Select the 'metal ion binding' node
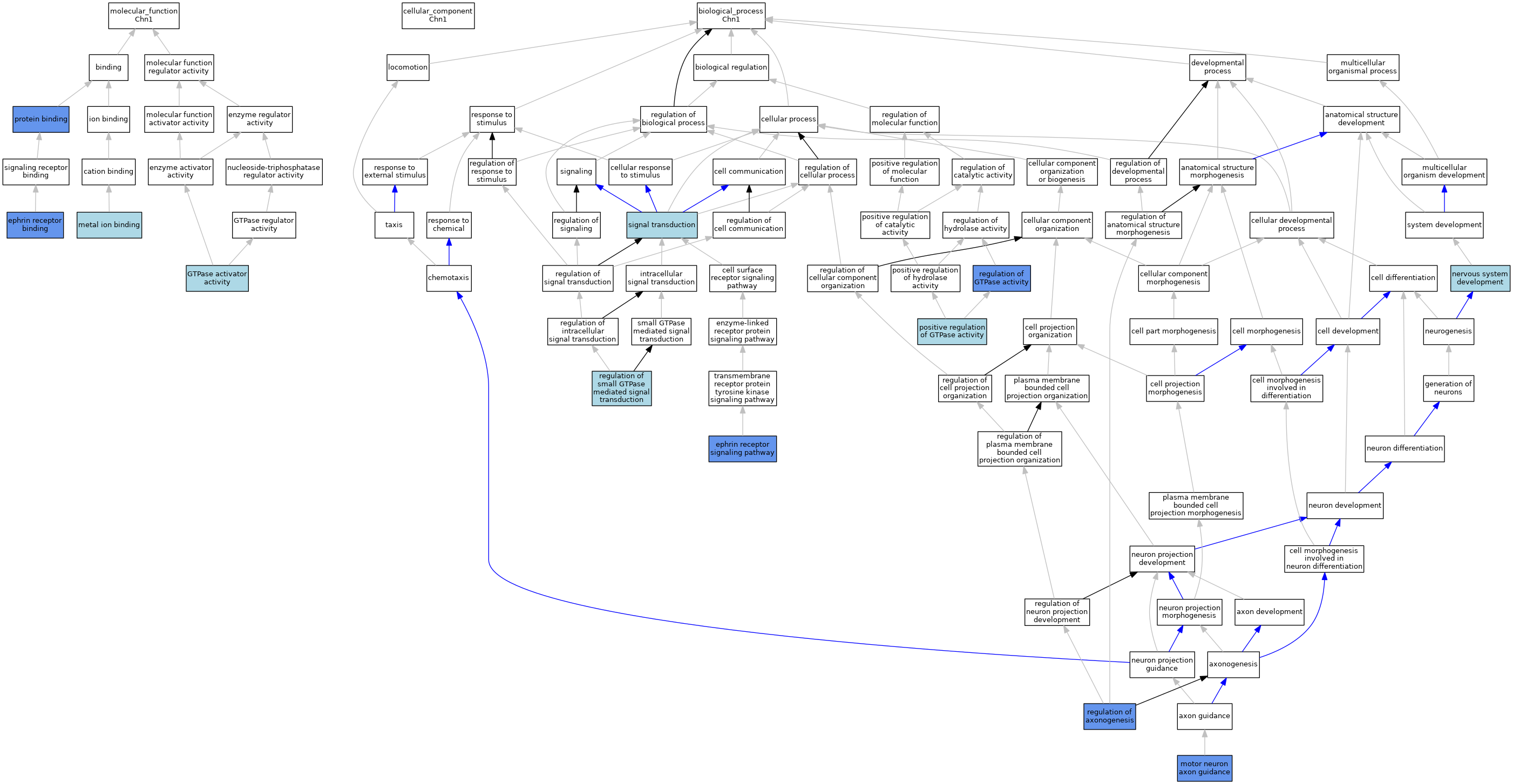1513x784 pixels. pos(109,225)
